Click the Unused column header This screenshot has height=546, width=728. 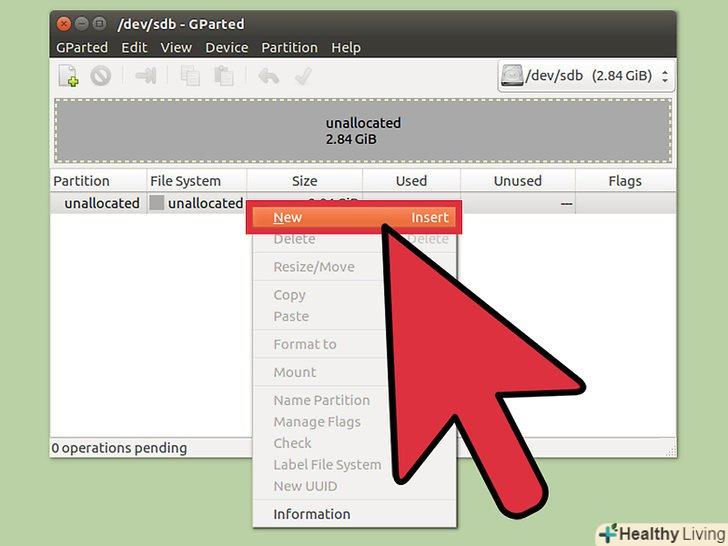pyautogui.click(x=518, y=181)
